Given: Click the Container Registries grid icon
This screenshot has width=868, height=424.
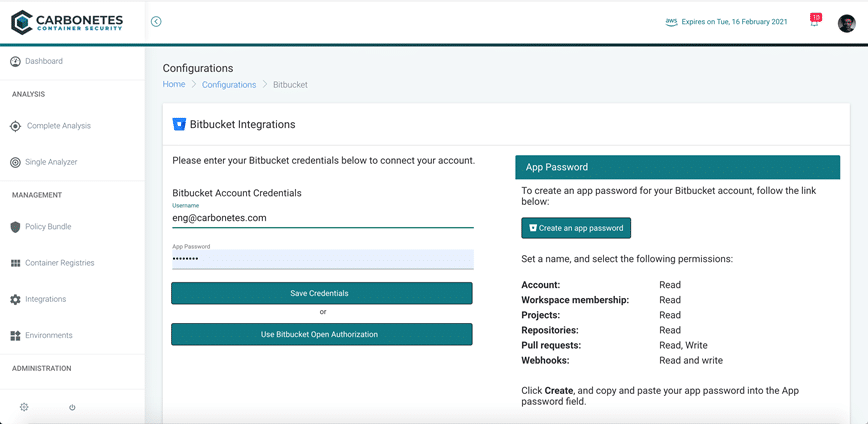Looking at the screenshot, I should 16,263.
